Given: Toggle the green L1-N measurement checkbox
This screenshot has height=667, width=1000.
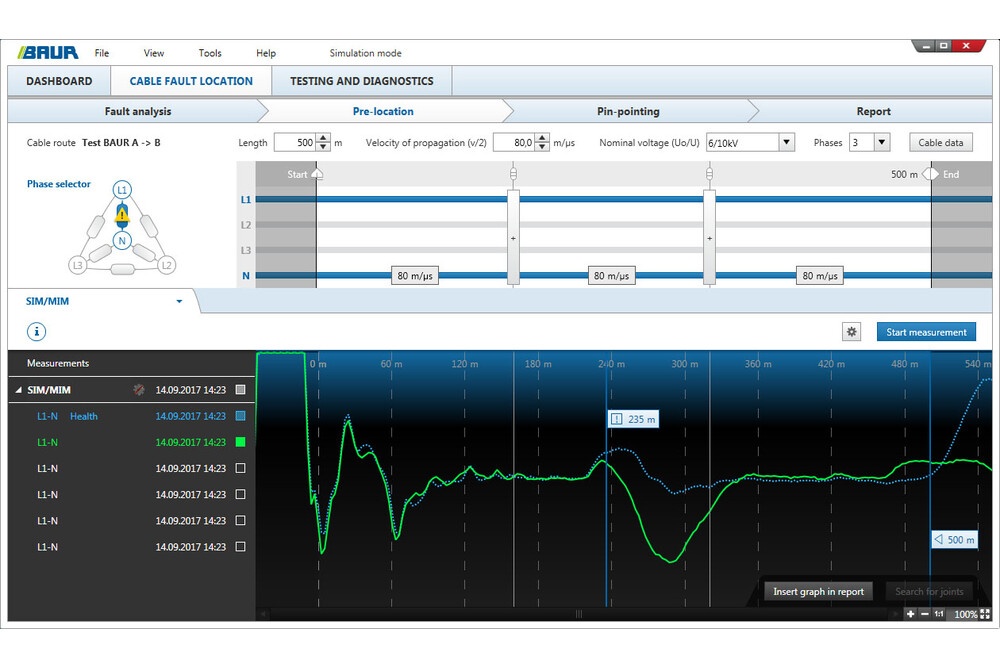Looking at the screenshot, I should click(239, 442).
